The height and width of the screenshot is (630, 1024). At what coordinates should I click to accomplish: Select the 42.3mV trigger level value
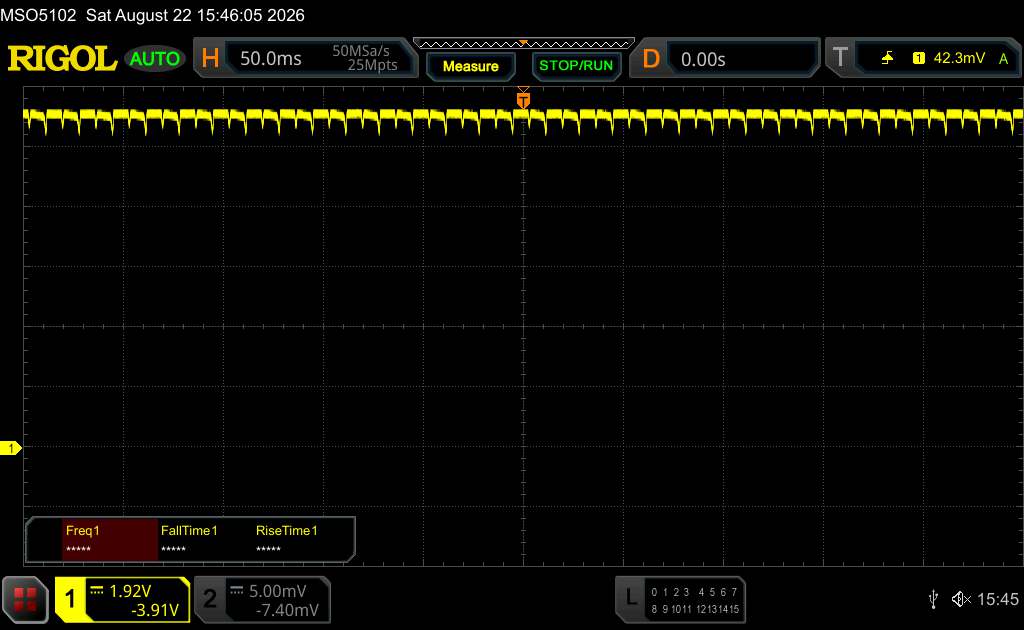pos(959,58)
